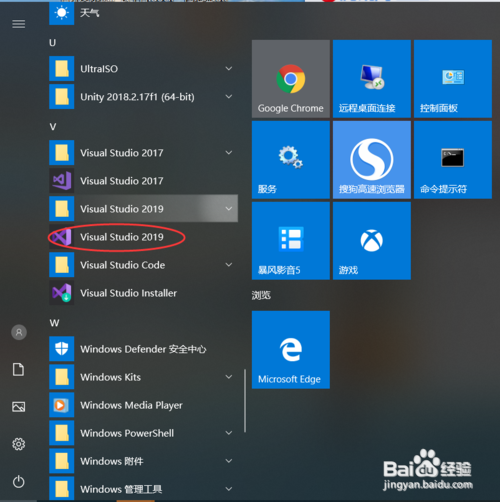Select 'Windows Media Player' label text
This screenshot has height=502, width=500.
(x=131, y=405)
